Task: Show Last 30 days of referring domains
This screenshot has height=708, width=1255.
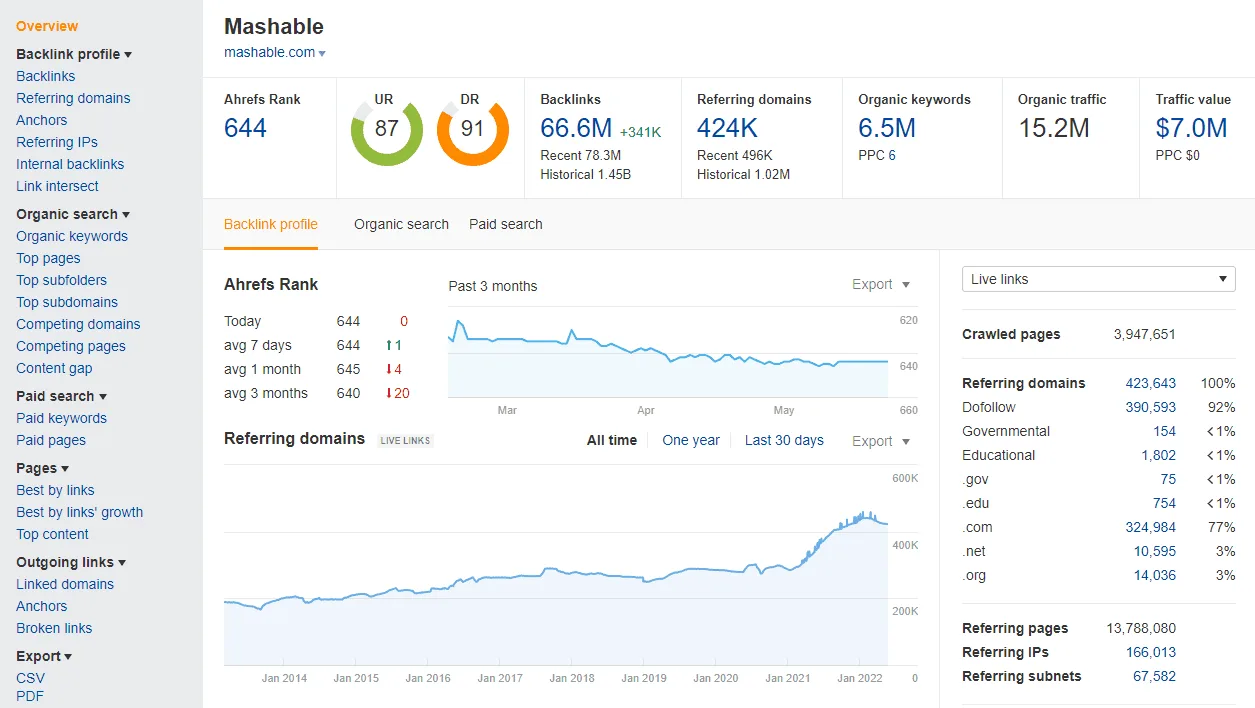Action: (784, 440)
